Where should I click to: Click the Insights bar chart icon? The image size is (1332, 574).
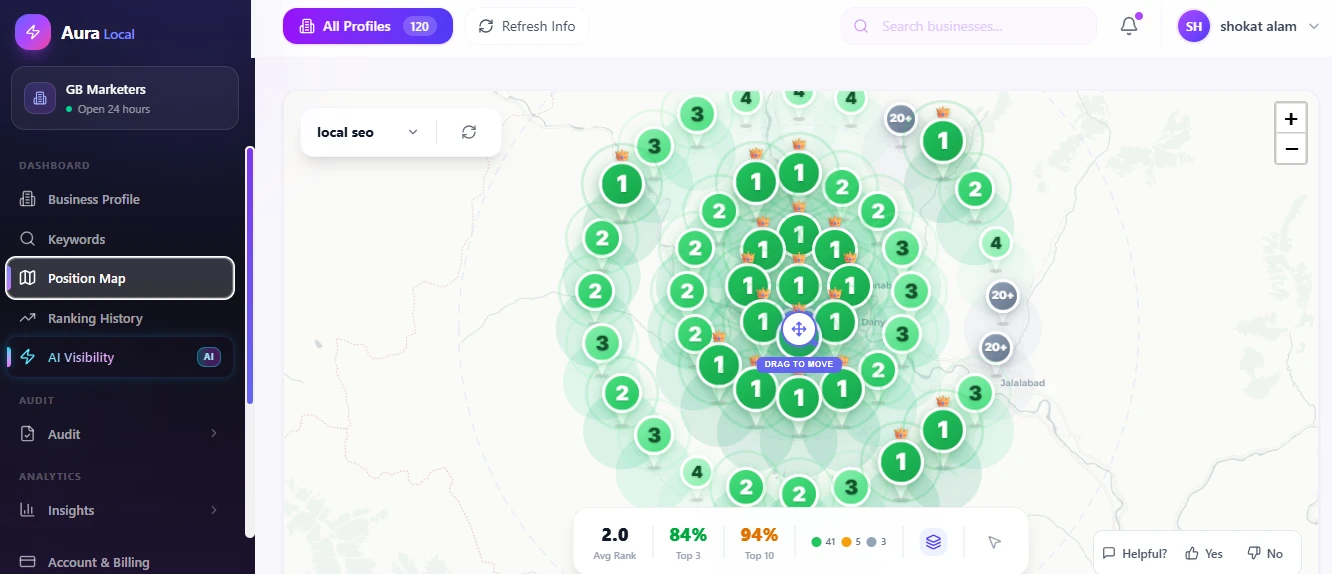click(28, 510)
